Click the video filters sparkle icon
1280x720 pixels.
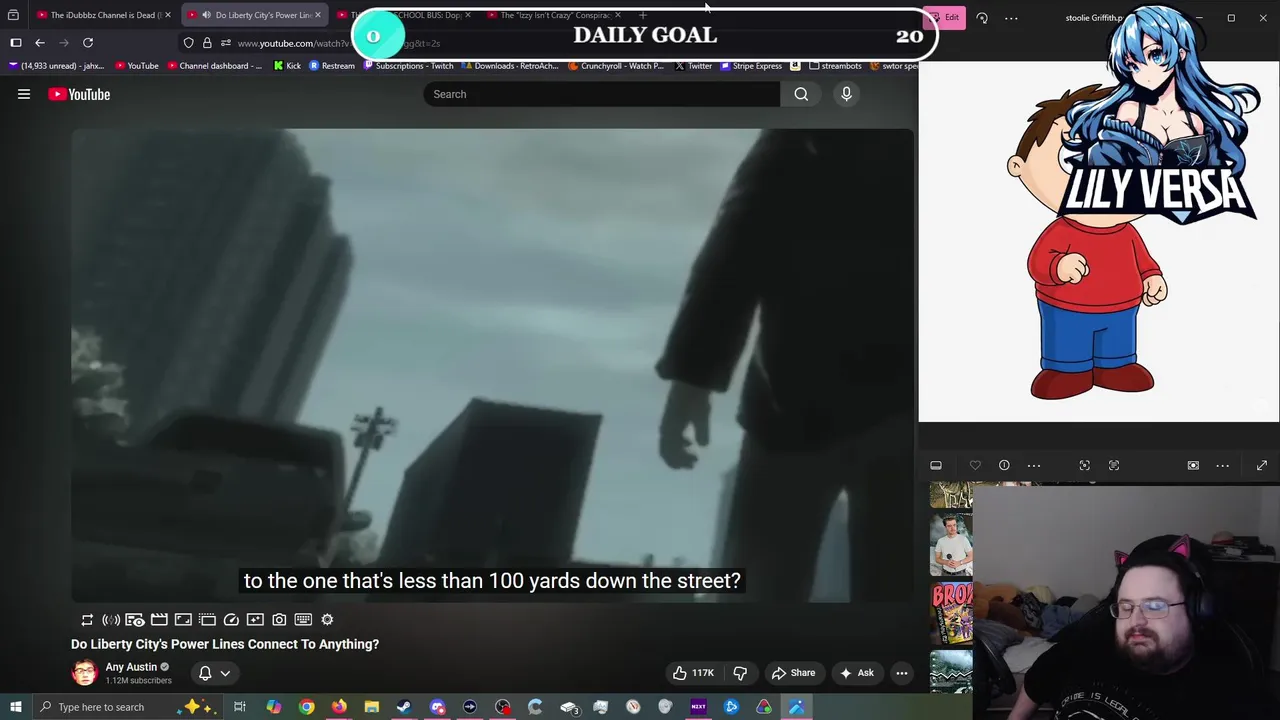click(255, 620)
